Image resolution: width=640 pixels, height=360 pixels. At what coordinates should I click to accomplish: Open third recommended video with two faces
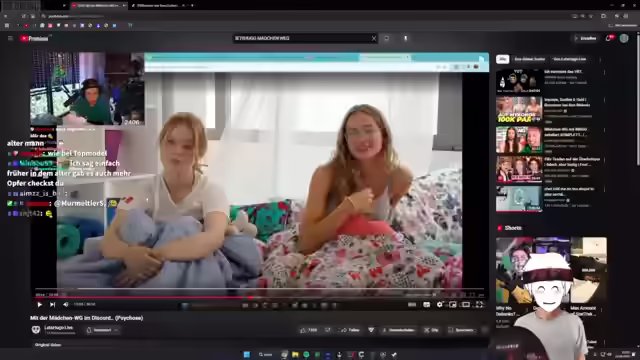519,140
